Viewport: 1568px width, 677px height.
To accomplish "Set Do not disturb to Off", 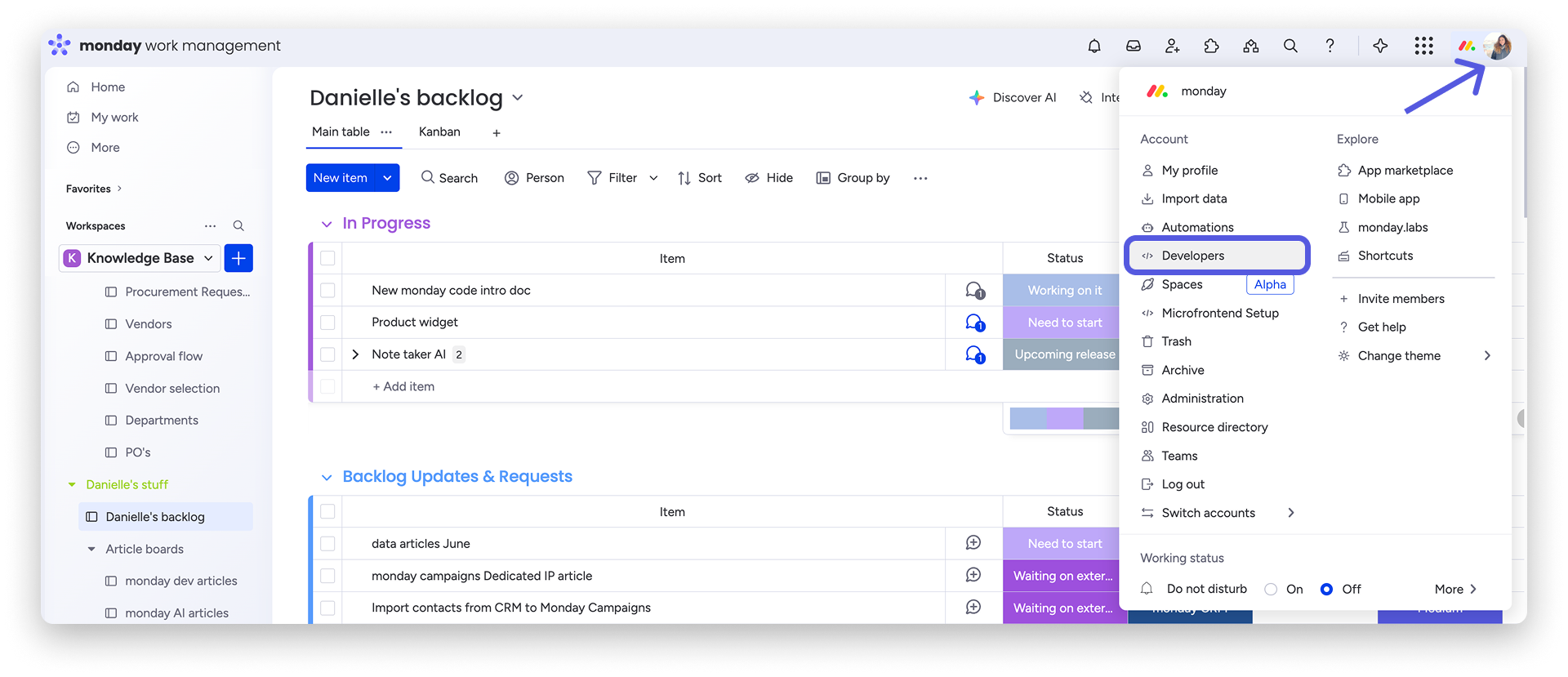I will tap(1326, 589).
